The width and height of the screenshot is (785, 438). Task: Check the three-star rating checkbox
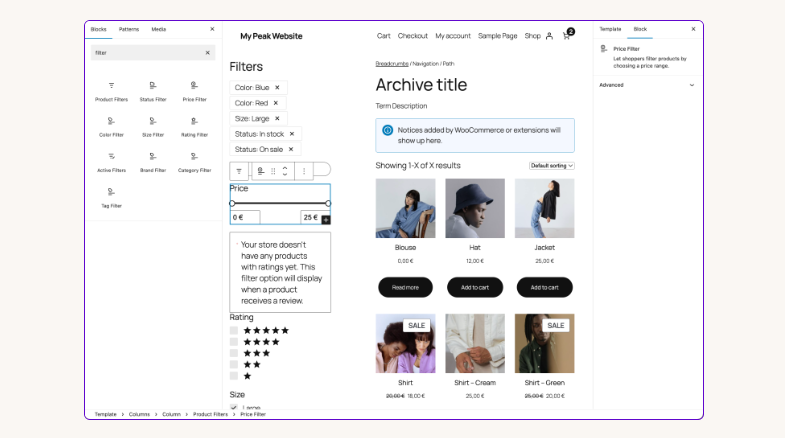pyautogui.click(x=234, y=353)
